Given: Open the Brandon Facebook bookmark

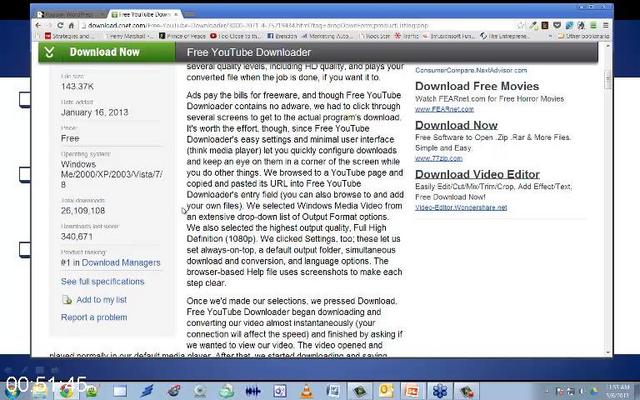Looking at the screenshot, I should tap(282, 36).
